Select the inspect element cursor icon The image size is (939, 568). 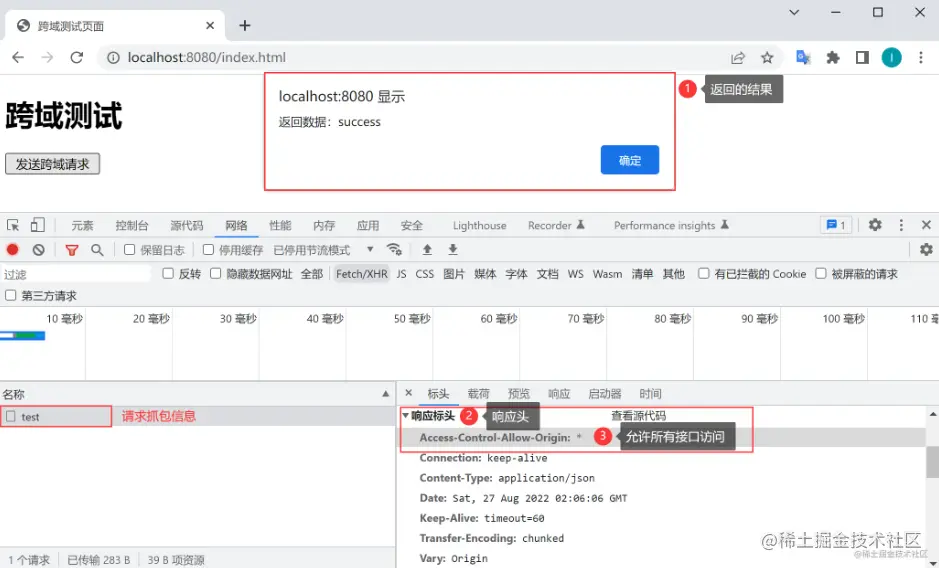coord(13,225)
